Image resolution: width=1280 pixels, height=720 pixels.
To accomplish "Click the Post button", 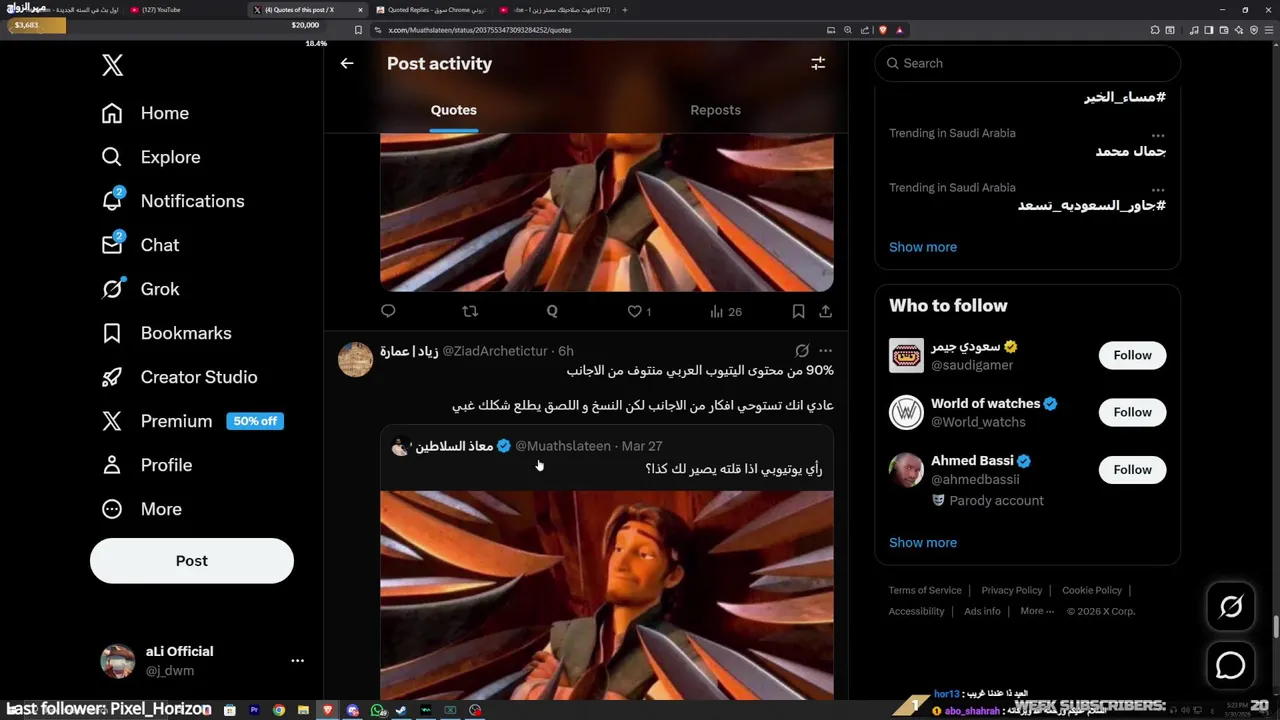I will [x=192, y=561].
